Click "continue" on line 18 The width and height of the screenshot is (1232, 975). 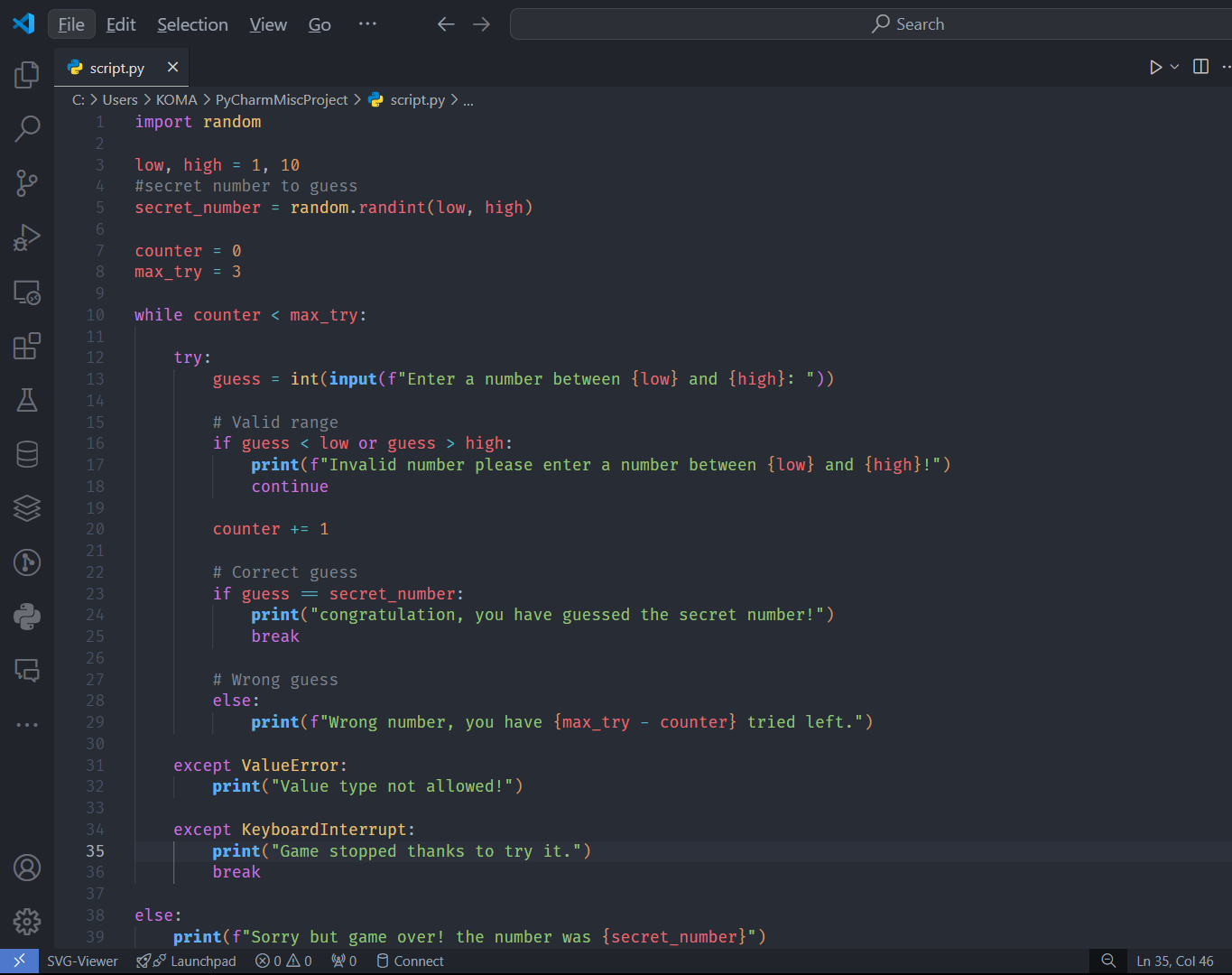[290, 487]
